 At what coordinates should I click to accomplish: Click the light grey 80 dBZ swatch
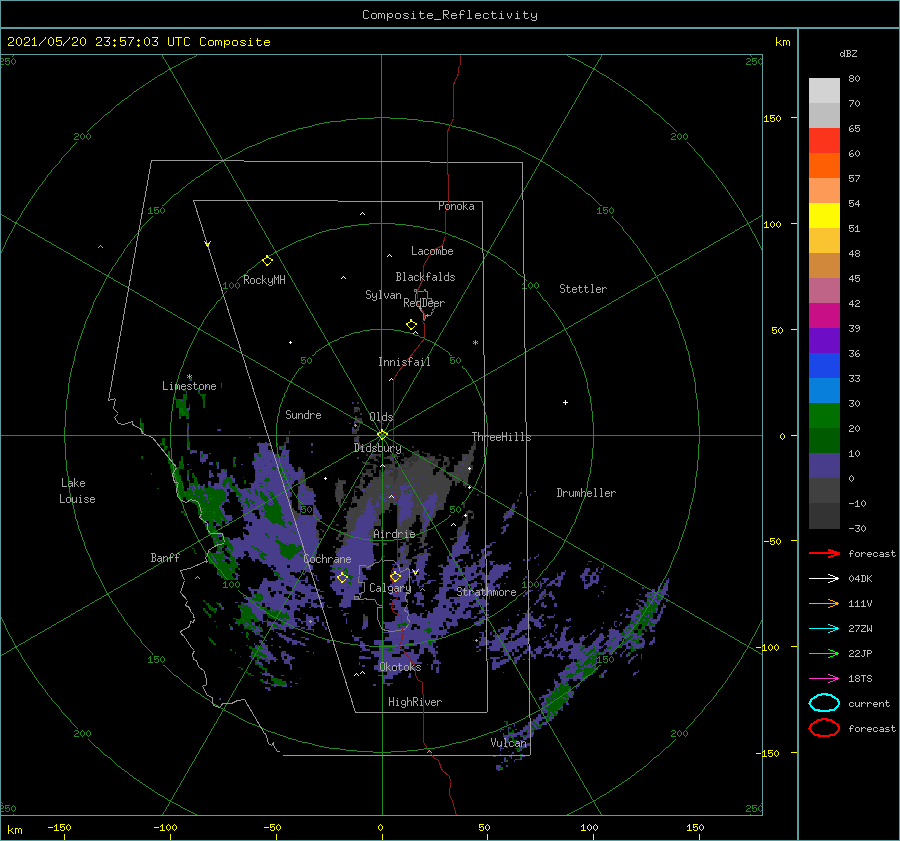824,91
